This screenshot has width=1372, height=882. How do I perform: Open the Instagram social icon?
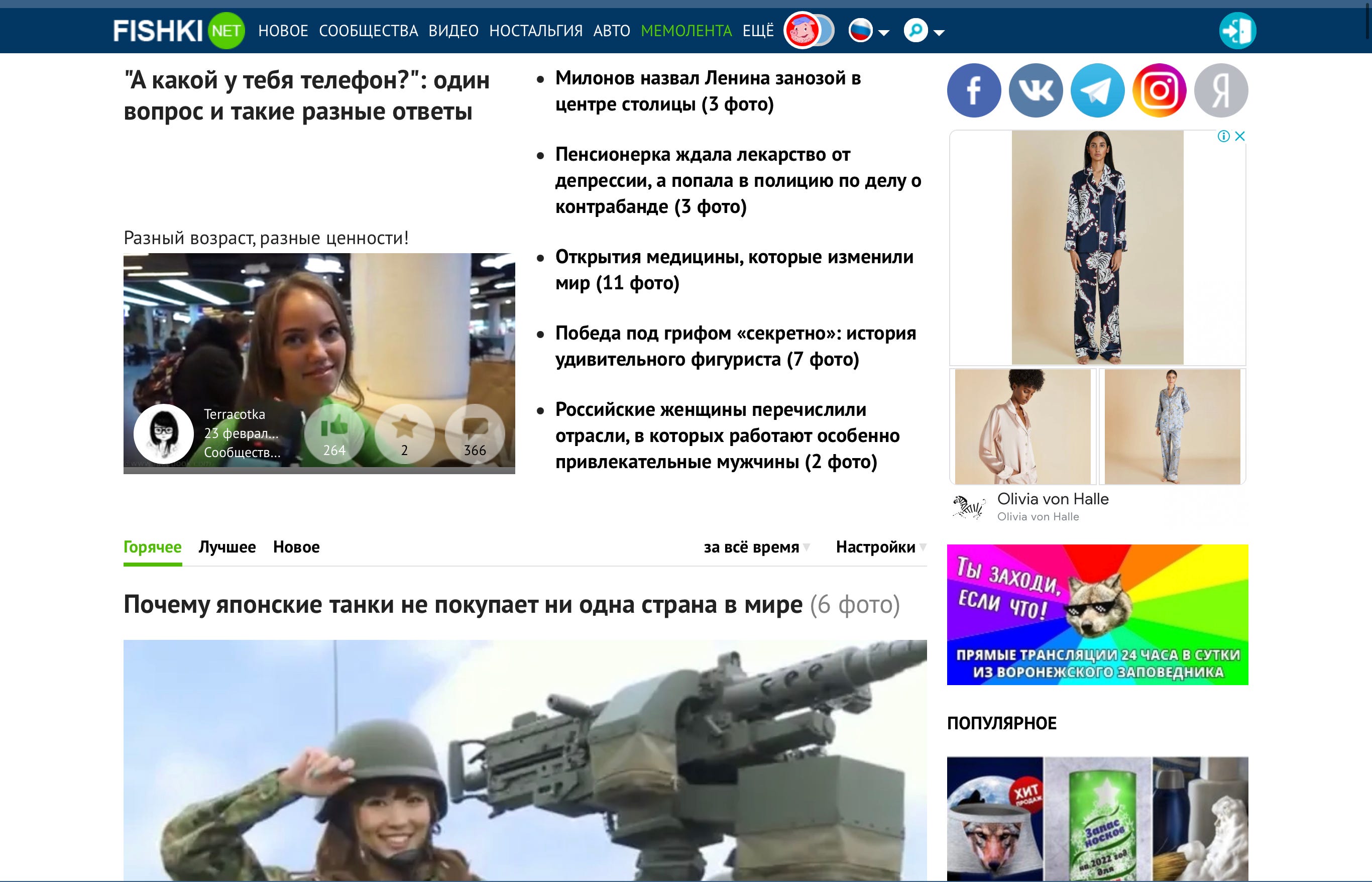(x=1160, y=90)
